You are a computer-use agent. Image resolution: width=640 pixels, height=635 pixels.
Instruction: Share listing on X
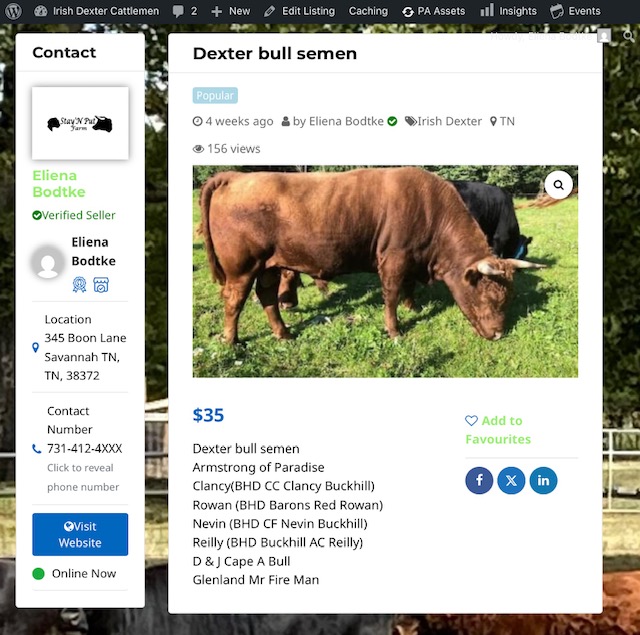pos(511,480)
